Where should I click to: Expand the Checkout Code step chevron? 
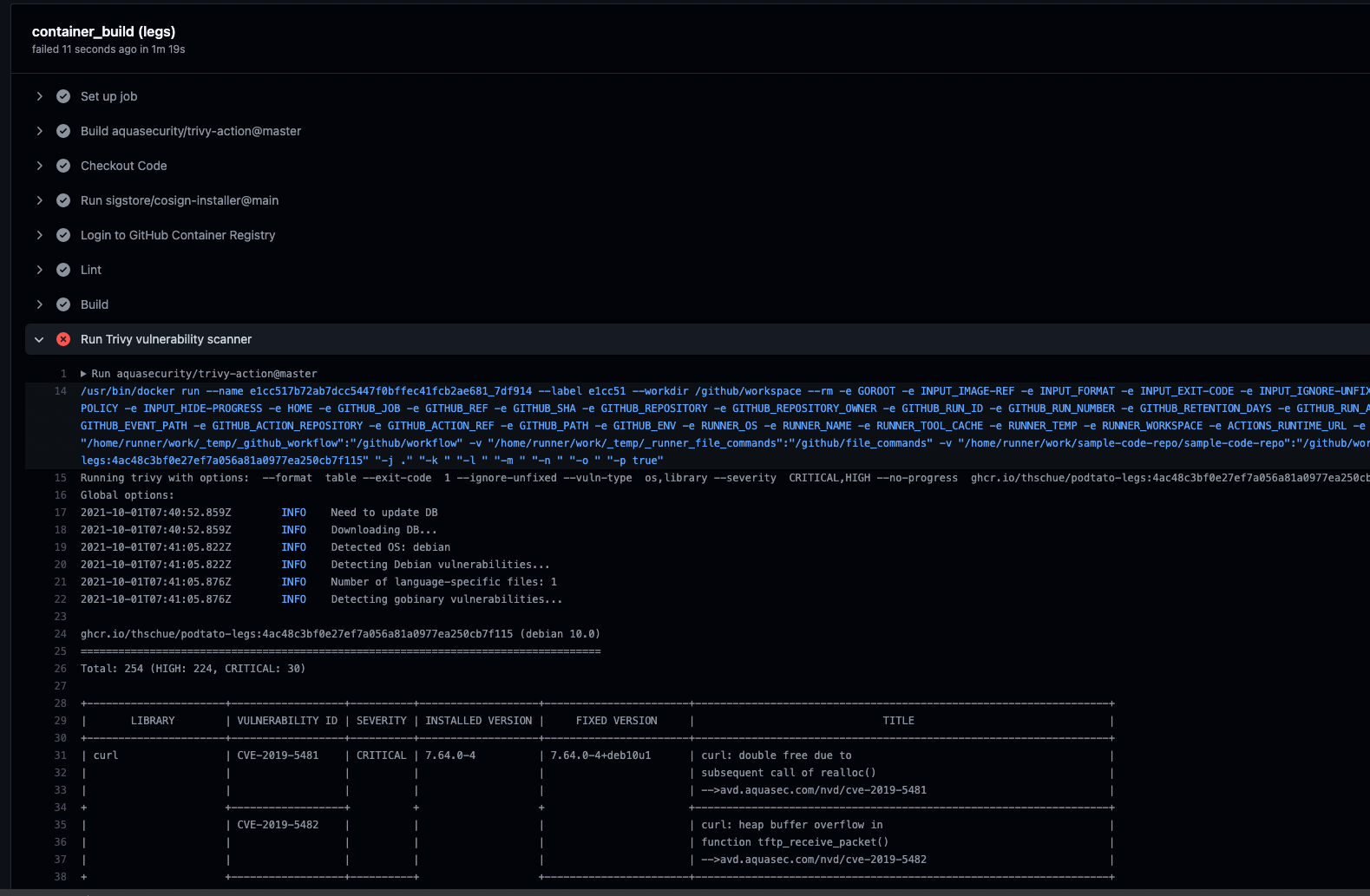tap(39, 166)
